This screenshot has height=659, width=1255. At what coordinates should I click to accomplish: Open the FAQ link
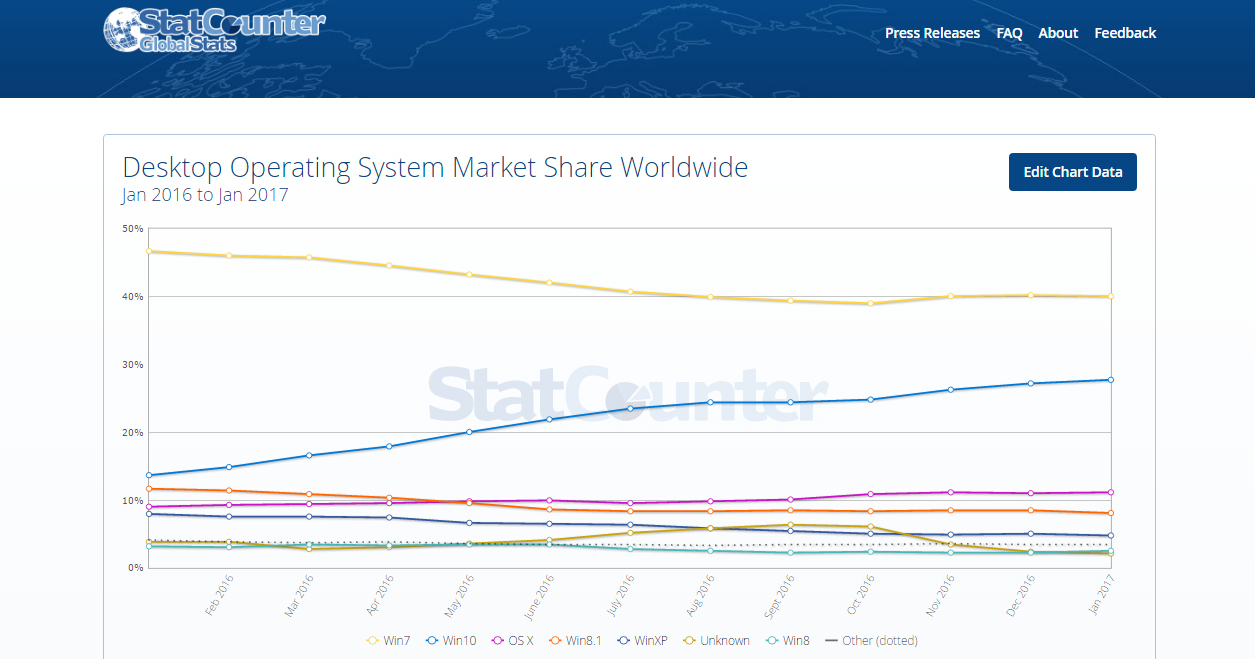(1009, 33)
